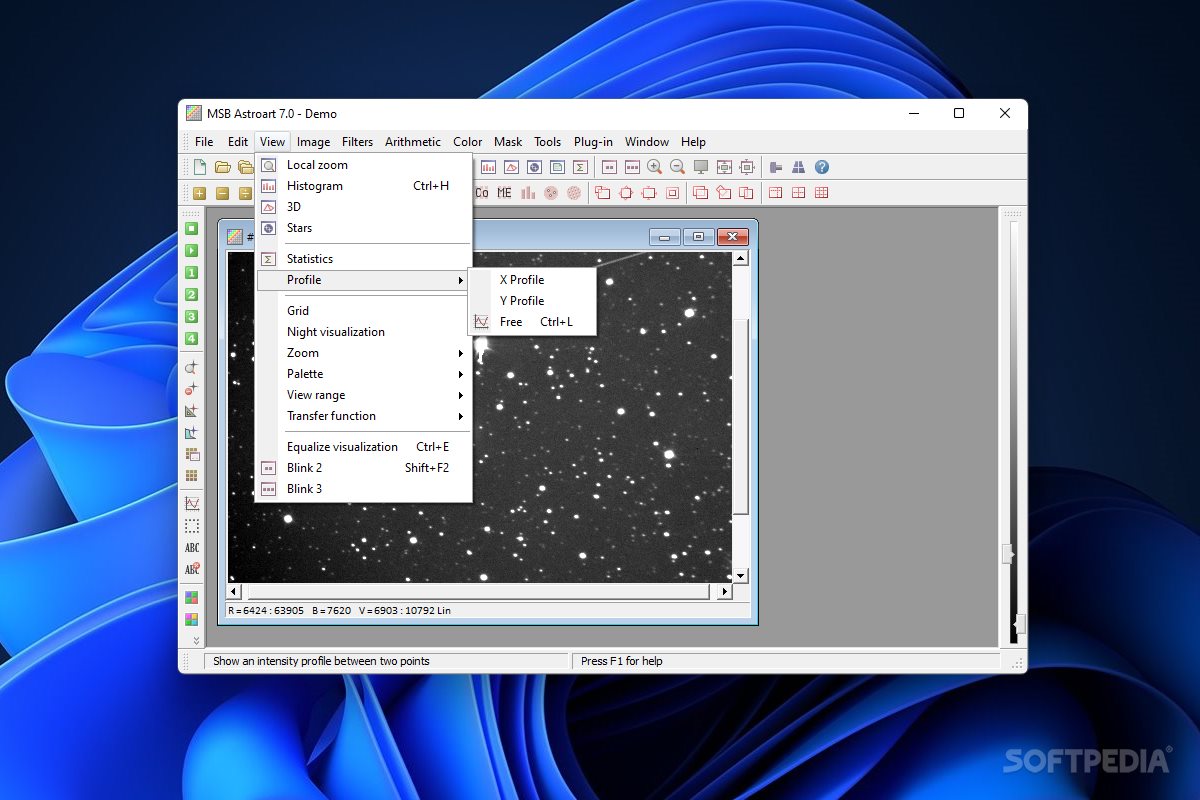Open the Zoom submenu

tap(363, 353)
